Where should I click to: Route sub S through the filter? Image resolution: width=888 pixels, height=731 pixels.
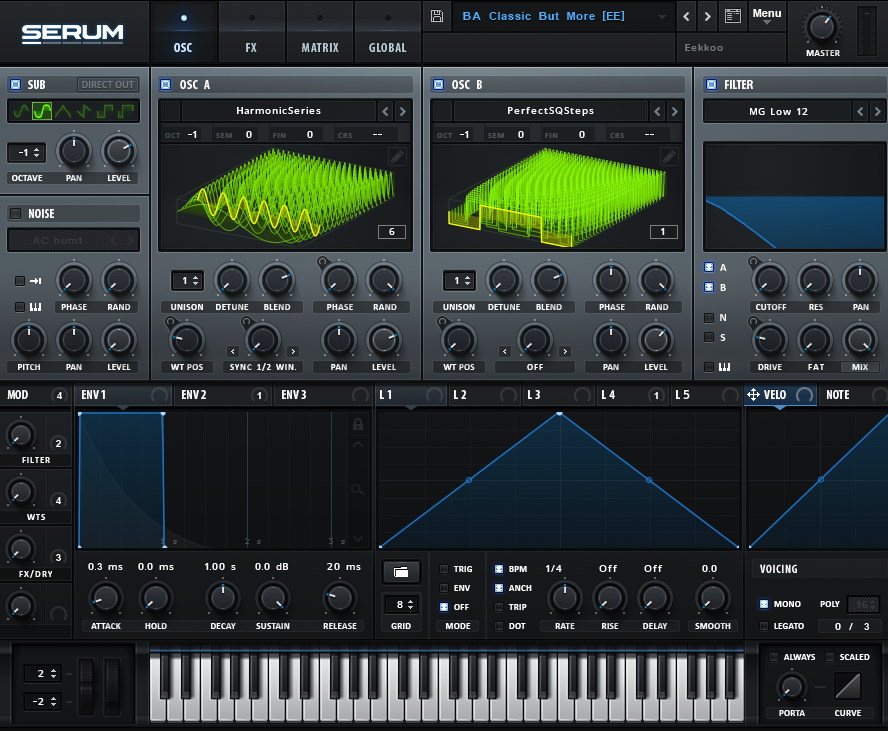(x=709, y=337)
